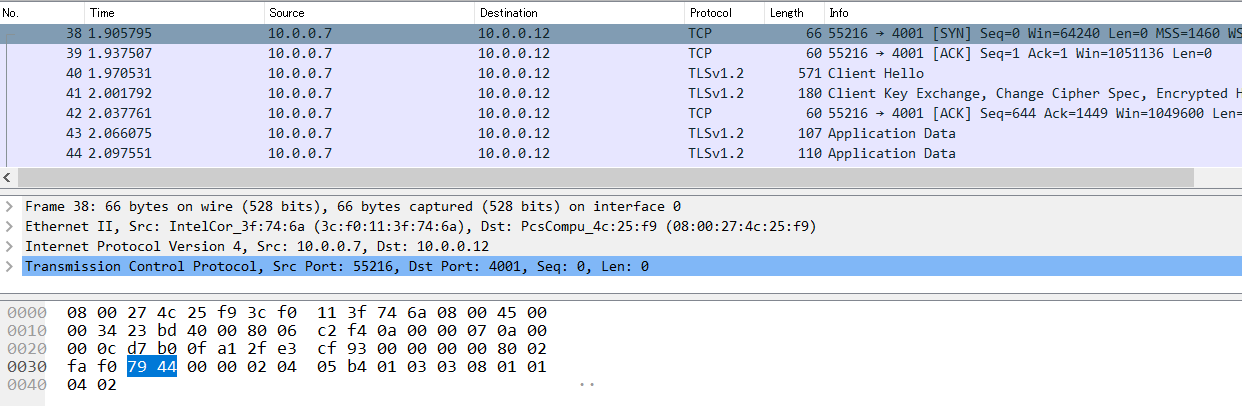Click length value 571
Screen dimensions: 1242x406
[x=809, y=73]
